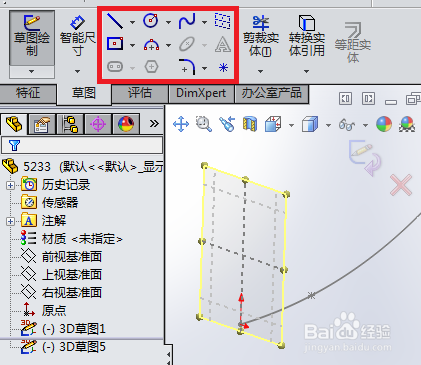Switch to the 评估 tab
Screen dimensions: 421x365
tap(140, 93)
